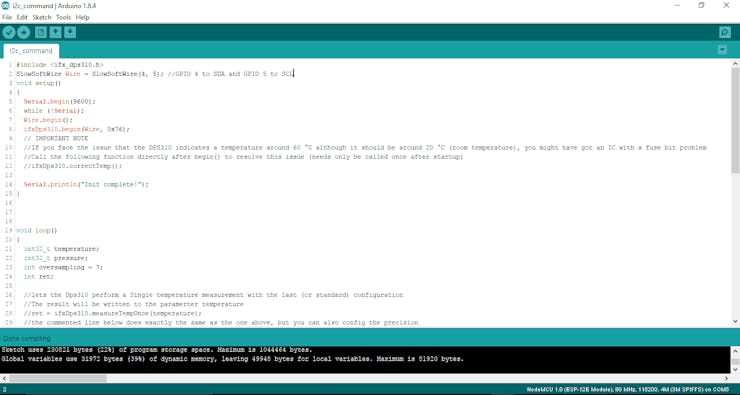Click the Upload arrow icon
740x395 pixels.
pos(24,33)
